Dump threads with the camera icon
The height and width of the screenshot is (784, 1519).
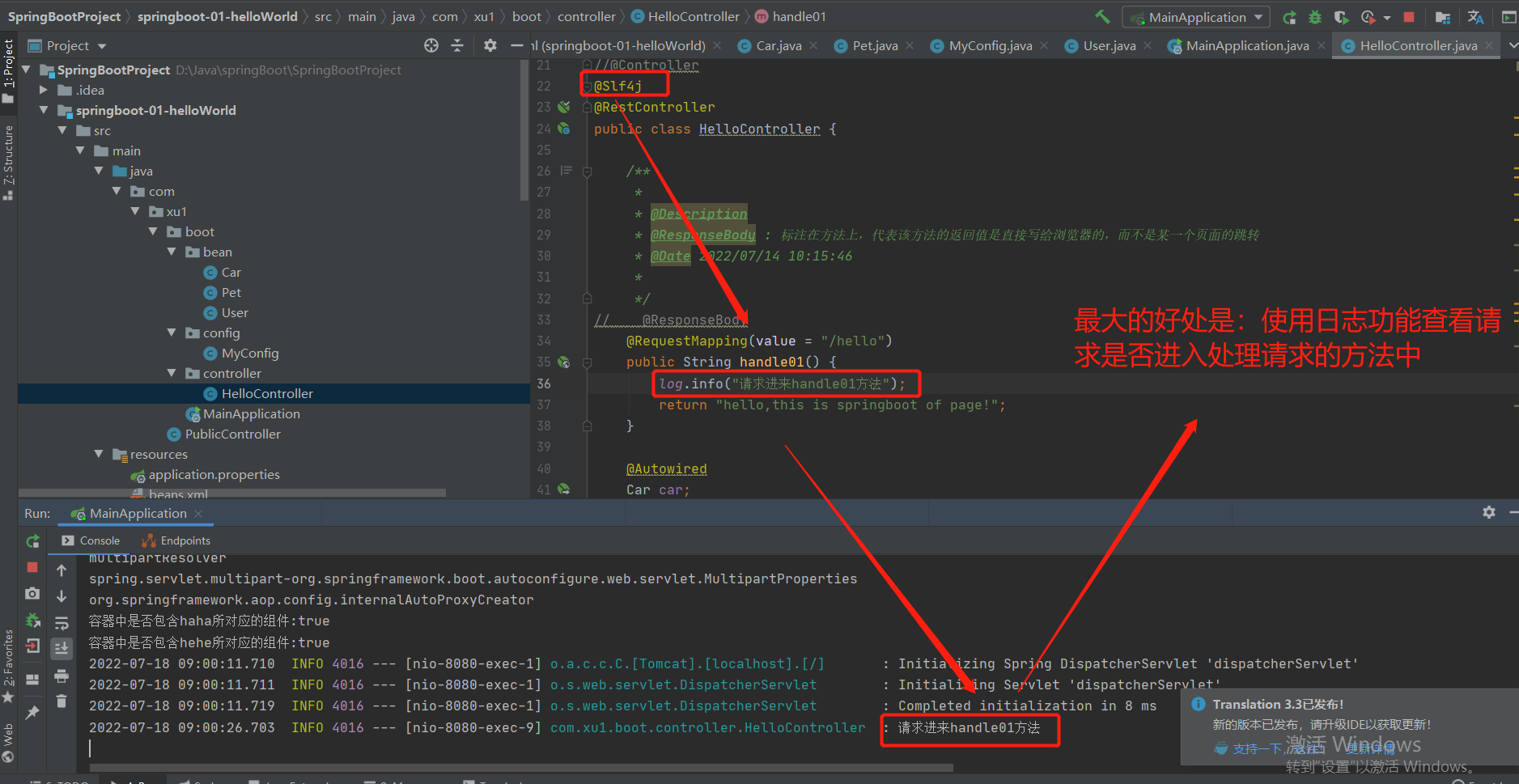(32, 594)
